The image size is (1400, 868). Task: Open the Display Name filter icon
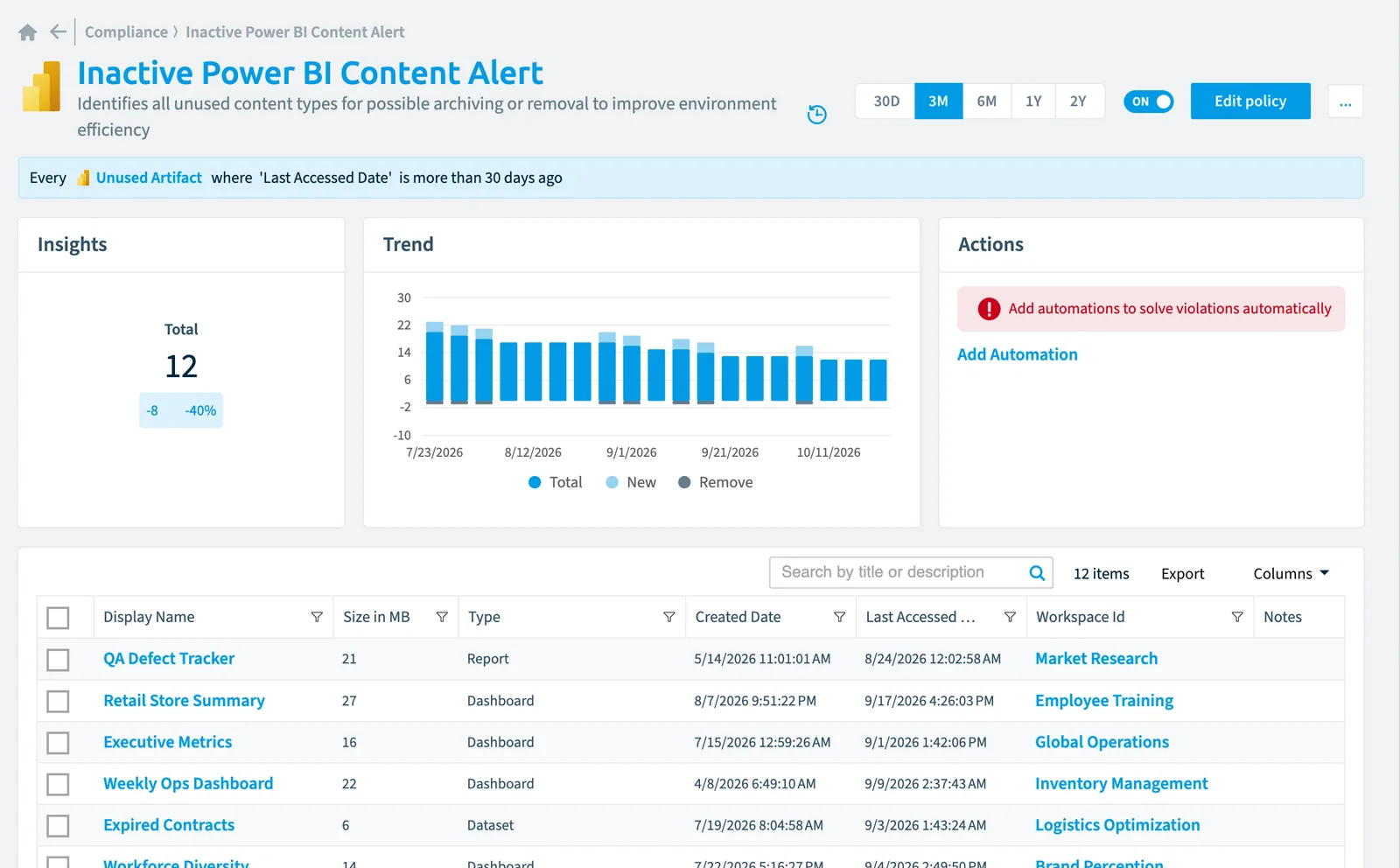coord(317,617)
